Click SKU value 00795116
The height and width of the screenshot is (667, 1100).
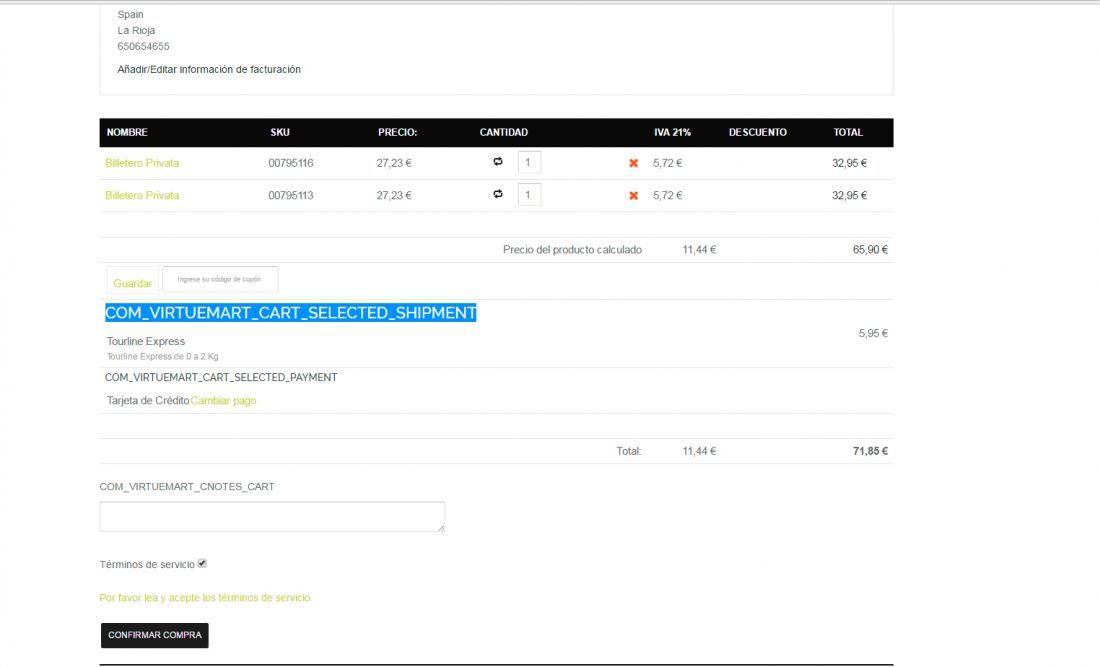[x=290, y=163]
